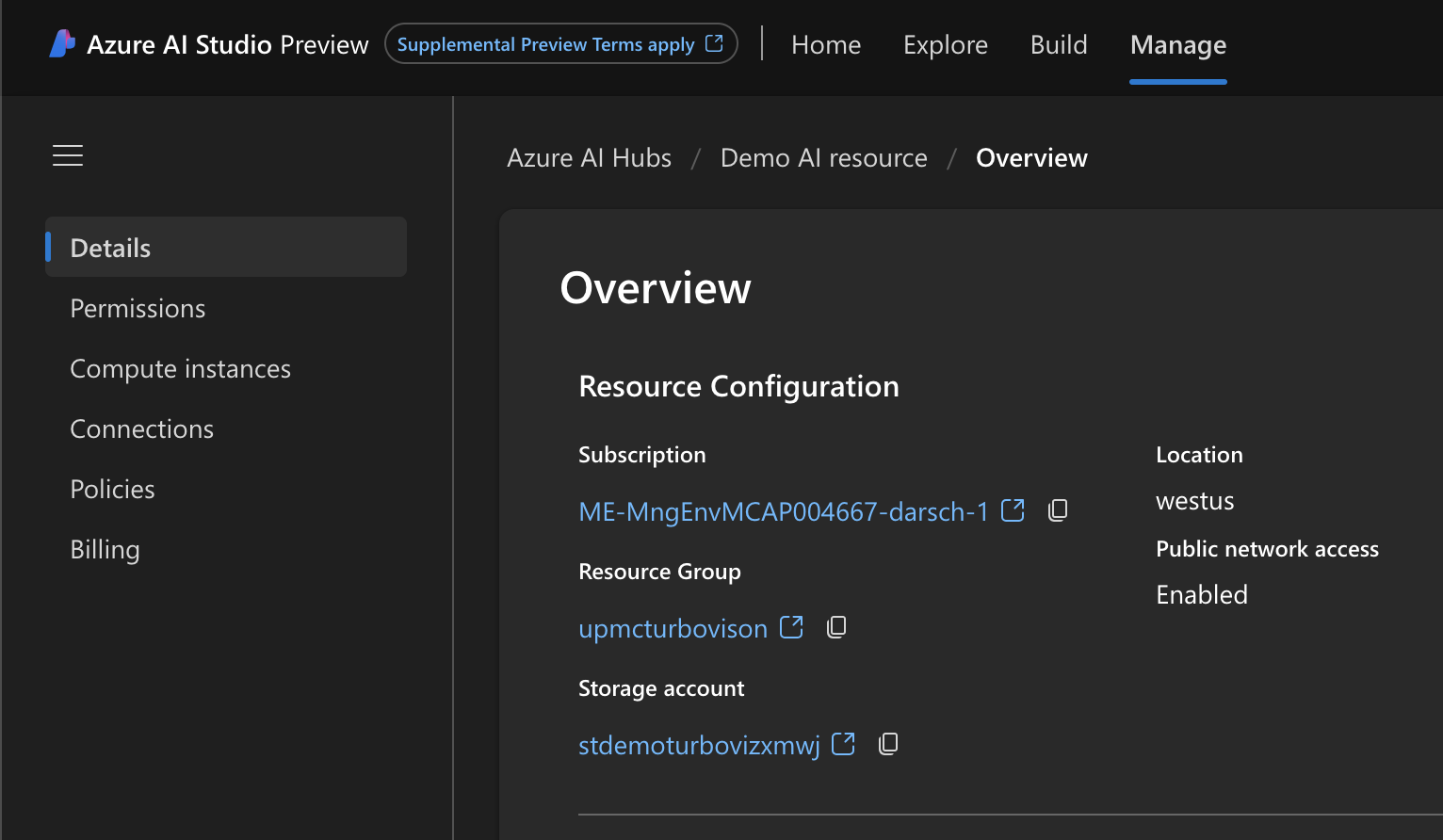Viewport: 1443px width, 840px height.
Task: Open the resource group external link icon
Action: tap(791, 627)
